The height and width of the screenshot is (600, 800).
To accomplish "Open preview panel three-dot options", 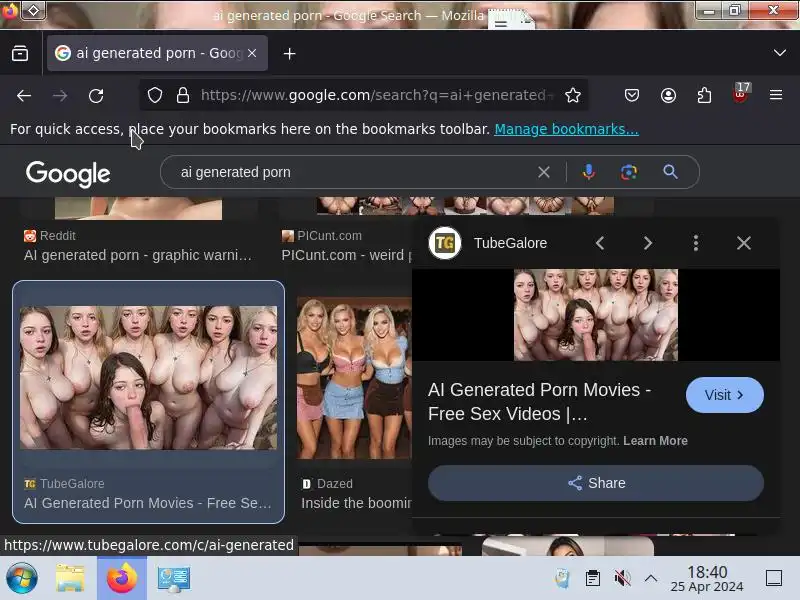I will click(695, 243).
